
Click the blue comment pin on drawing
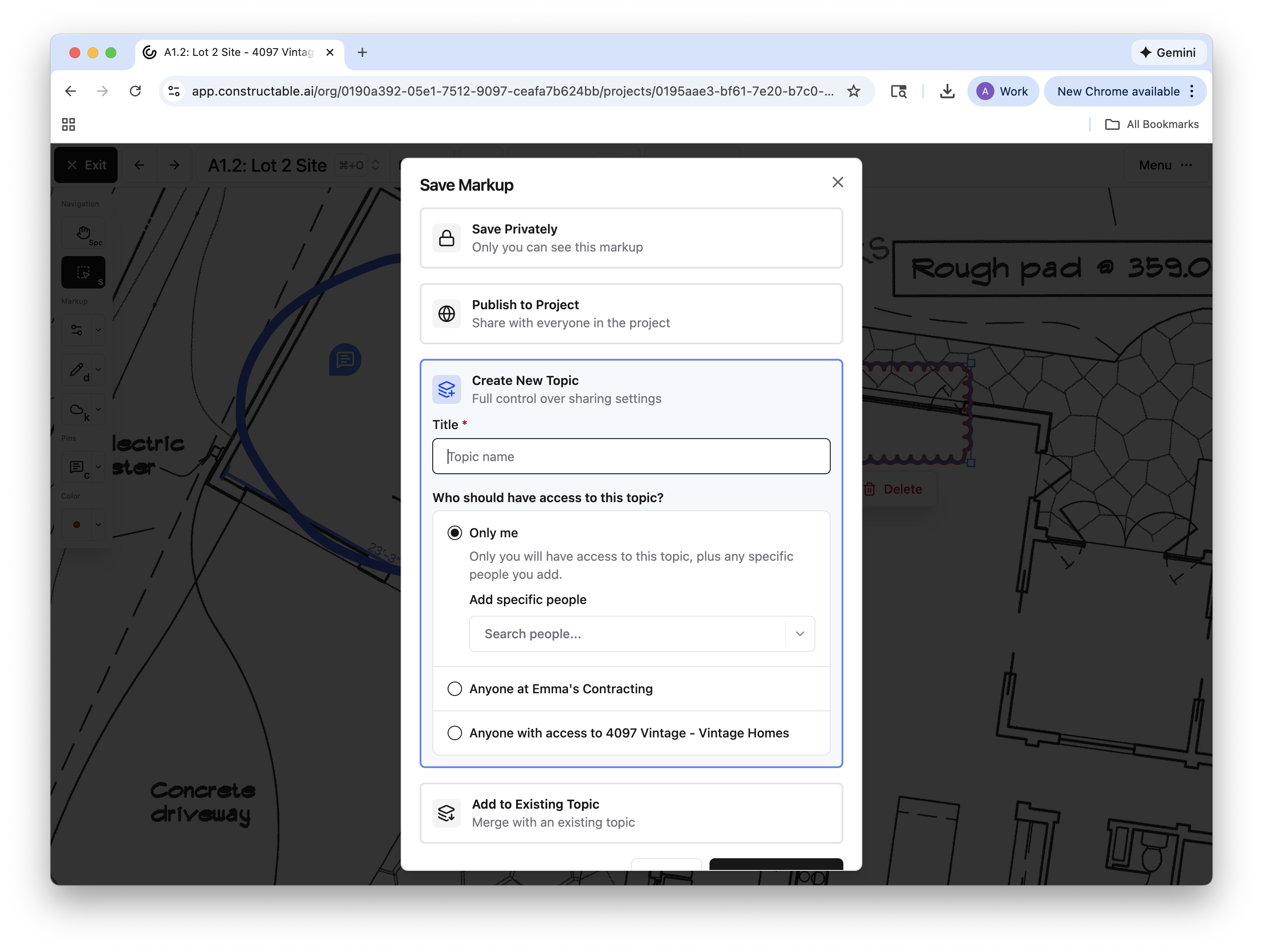tap(345, 360)
